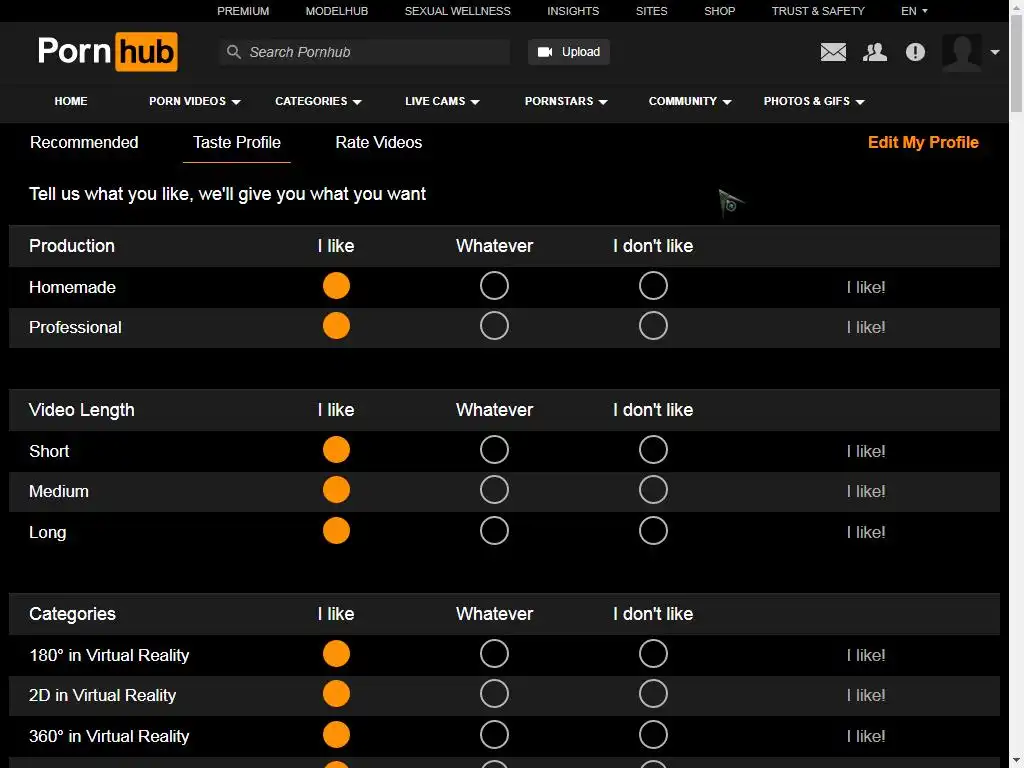This screenshot has height=768, width=1024.
Task: Select the Taste Profile tab
Action: pyautogui.click(x=236, y=142)
